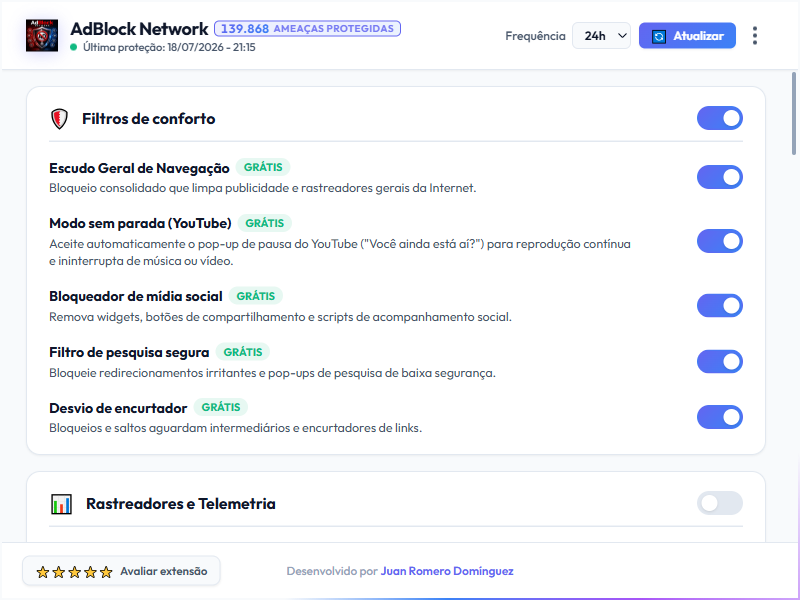Viewport: 800px width, 600px height.
Task: Enable Rastreadores e Telemetria master toggle
Action: pyautogui.click(x=719, y=503)
